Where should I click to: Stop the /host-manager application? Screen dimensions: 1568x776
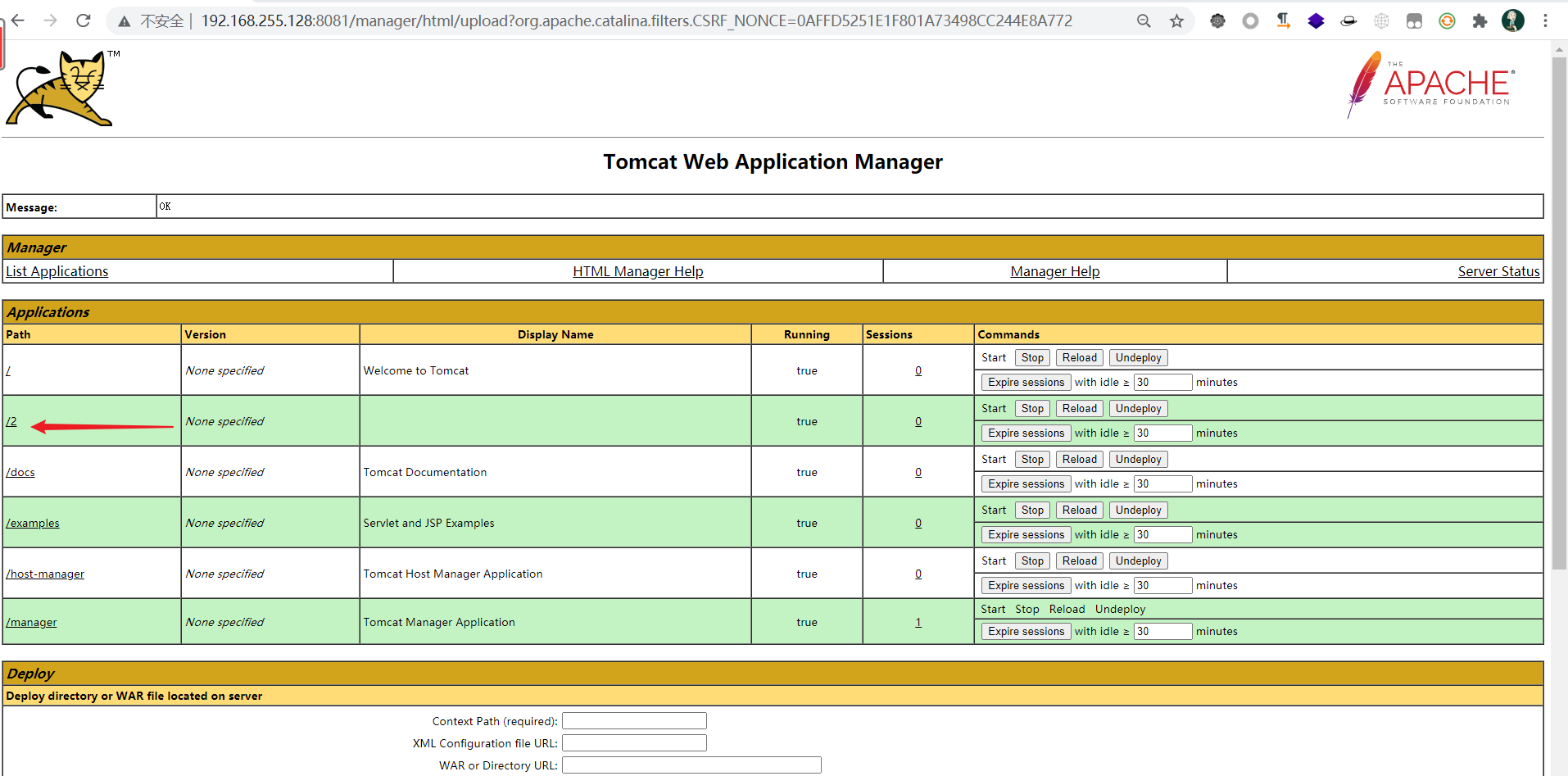[1032, 560]
